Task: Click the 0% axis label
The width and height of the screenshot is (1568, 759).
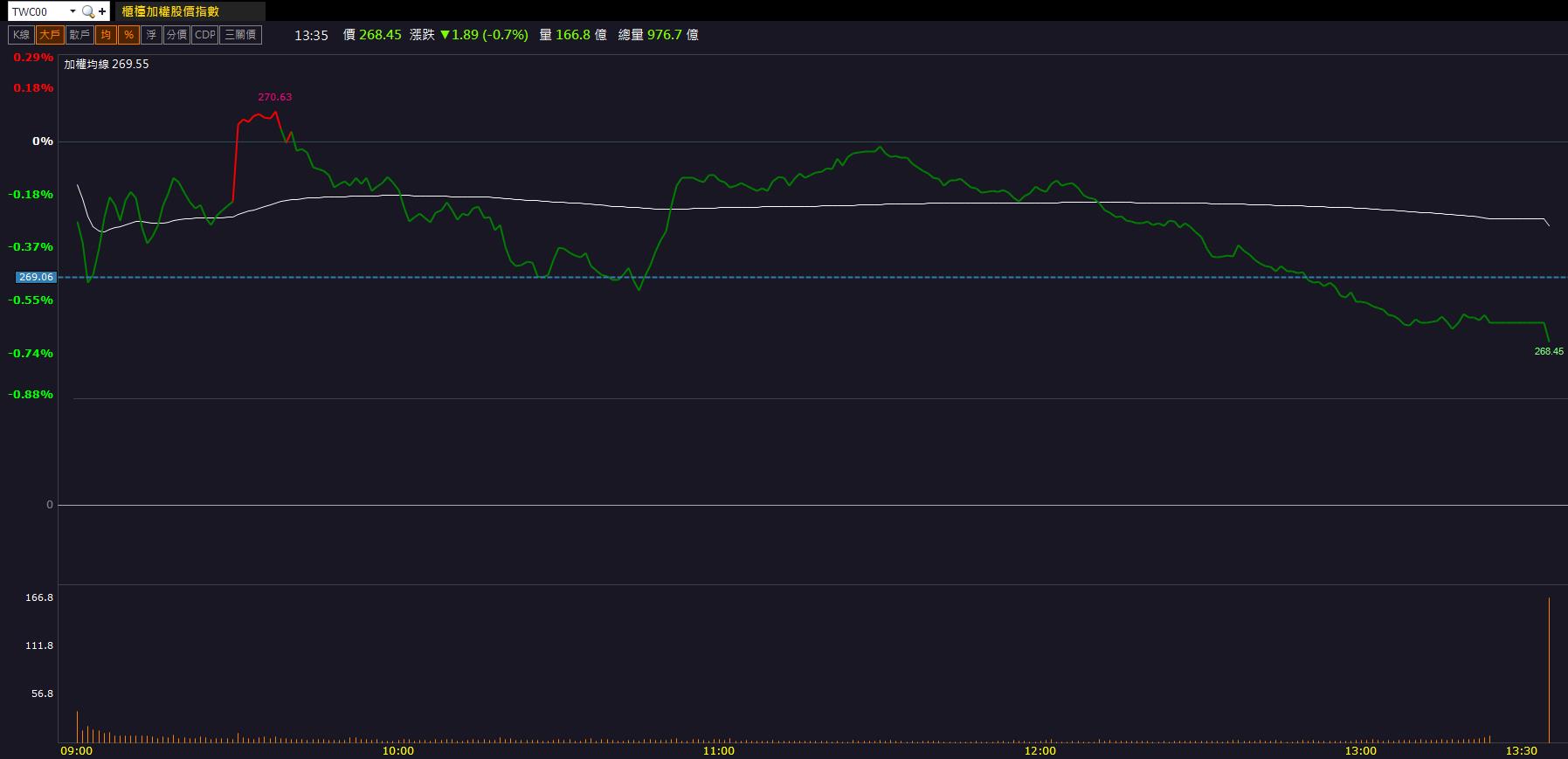Action: click(x=43, y=141)
